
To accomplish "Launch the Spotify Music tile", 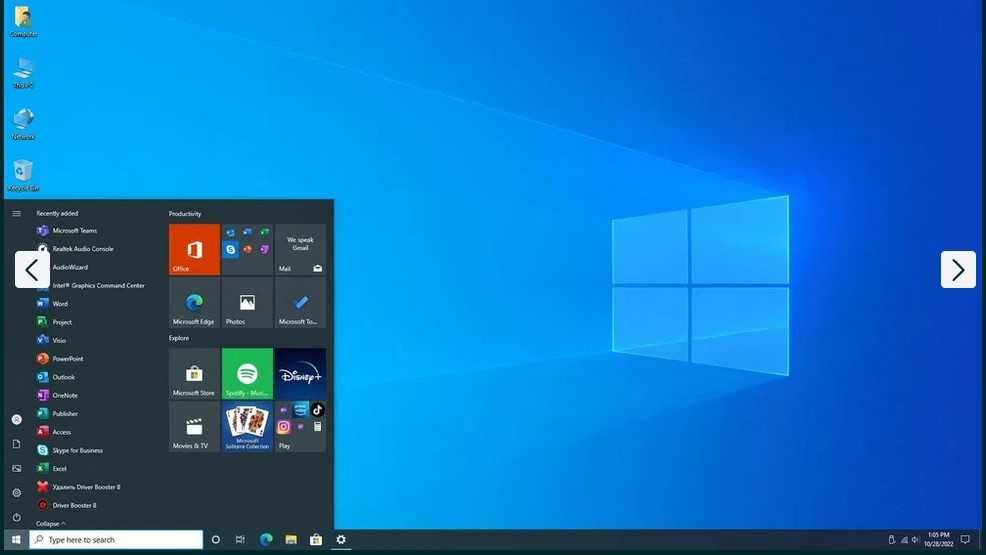I will (x=248, y=374).
